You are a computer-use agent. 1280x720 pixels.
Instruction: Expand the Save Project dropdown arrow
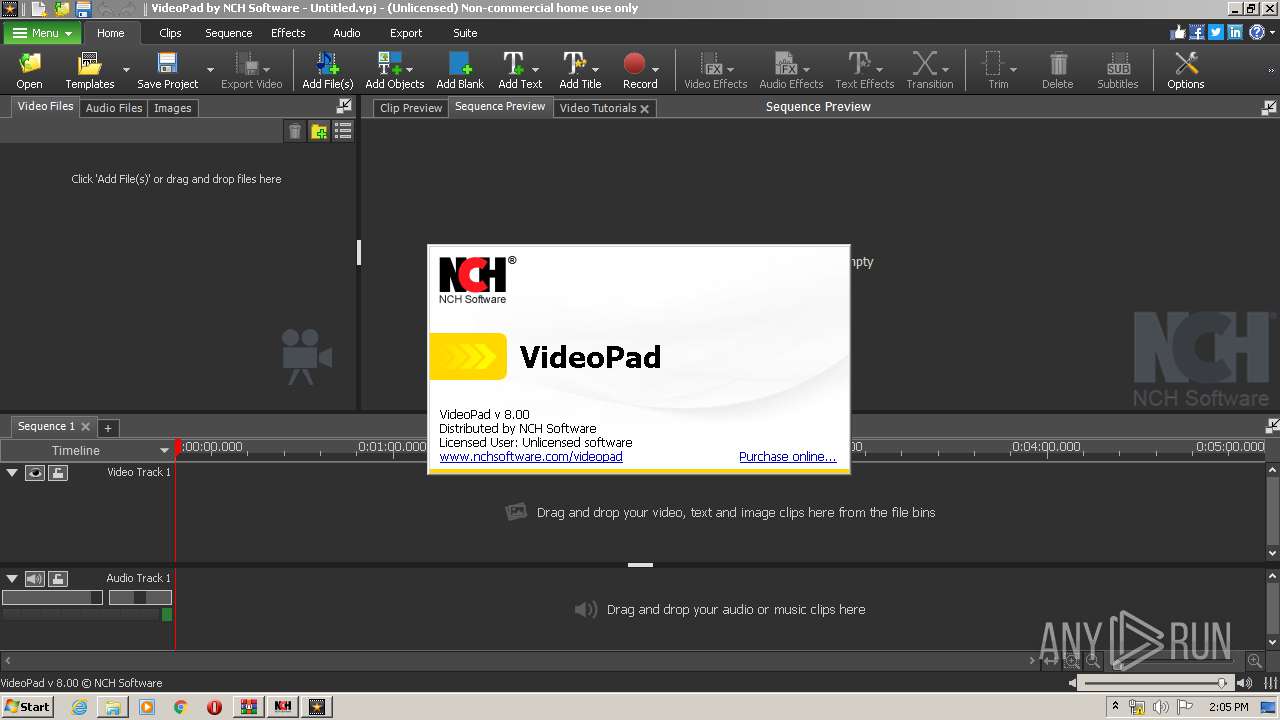[x=210, y=70]
